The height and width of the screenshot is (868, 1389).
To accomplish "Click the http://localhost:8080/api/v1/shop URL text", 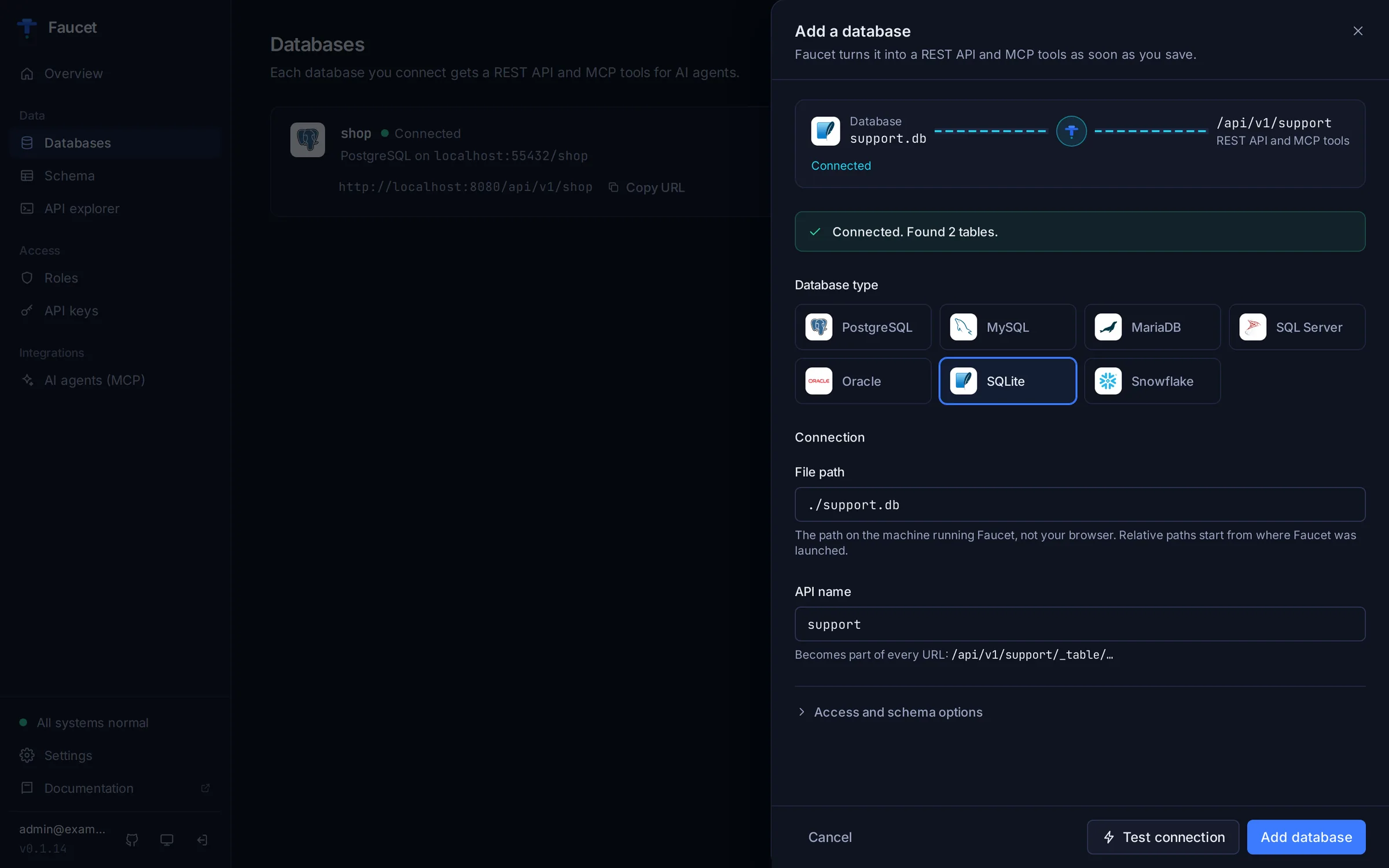I will pyautogui.click(x=465, y=187).
